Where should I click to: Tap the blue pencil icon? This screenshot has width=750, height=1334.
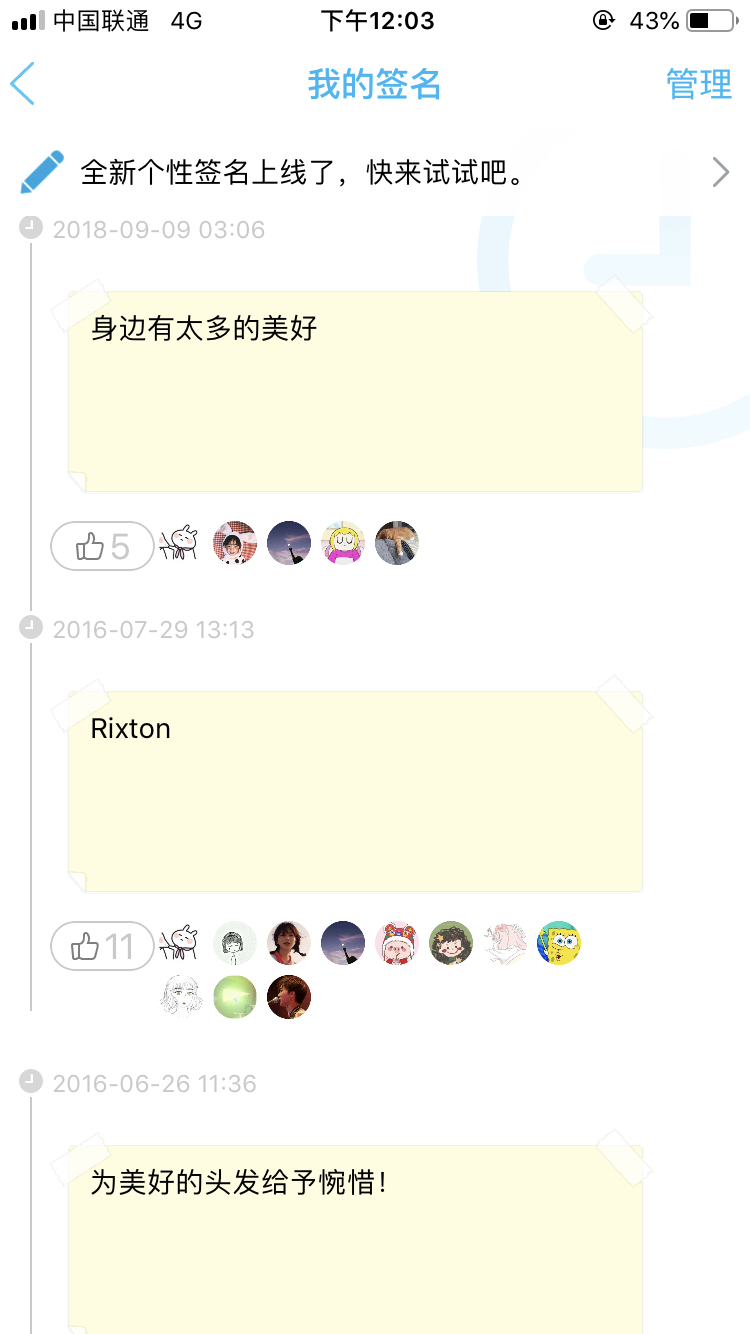coord(42,172)
